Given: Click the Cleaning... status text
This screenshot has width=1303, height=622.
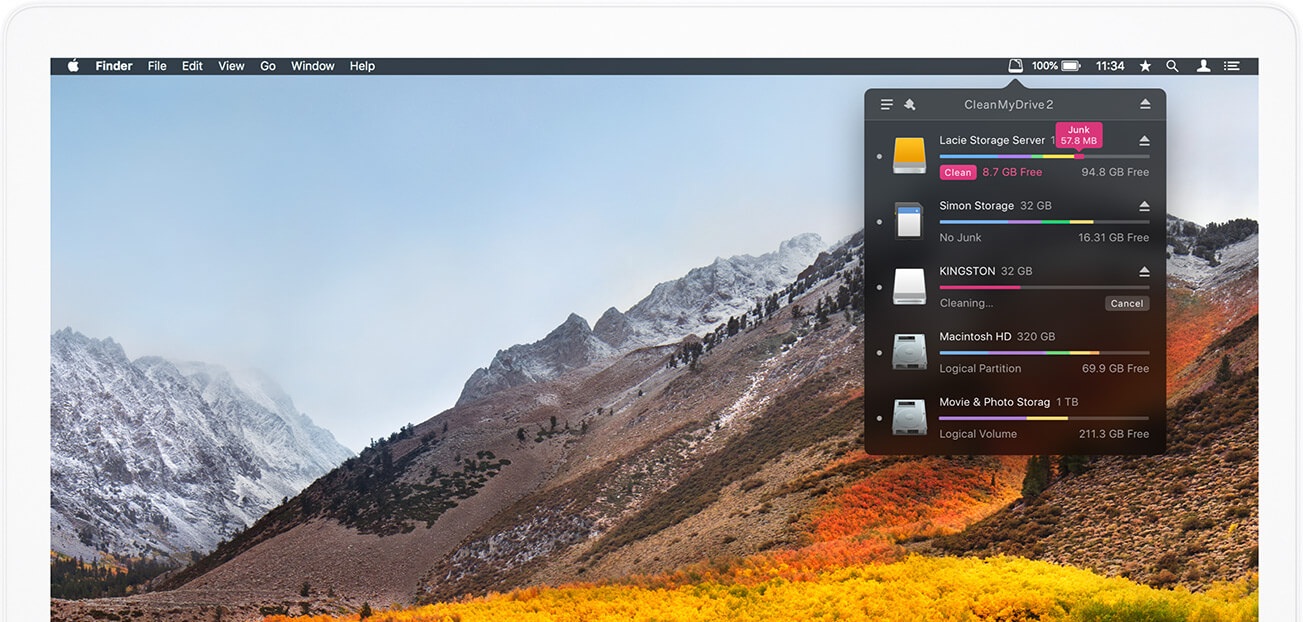Looking at the screenshot, I should [x=966, y=303].
